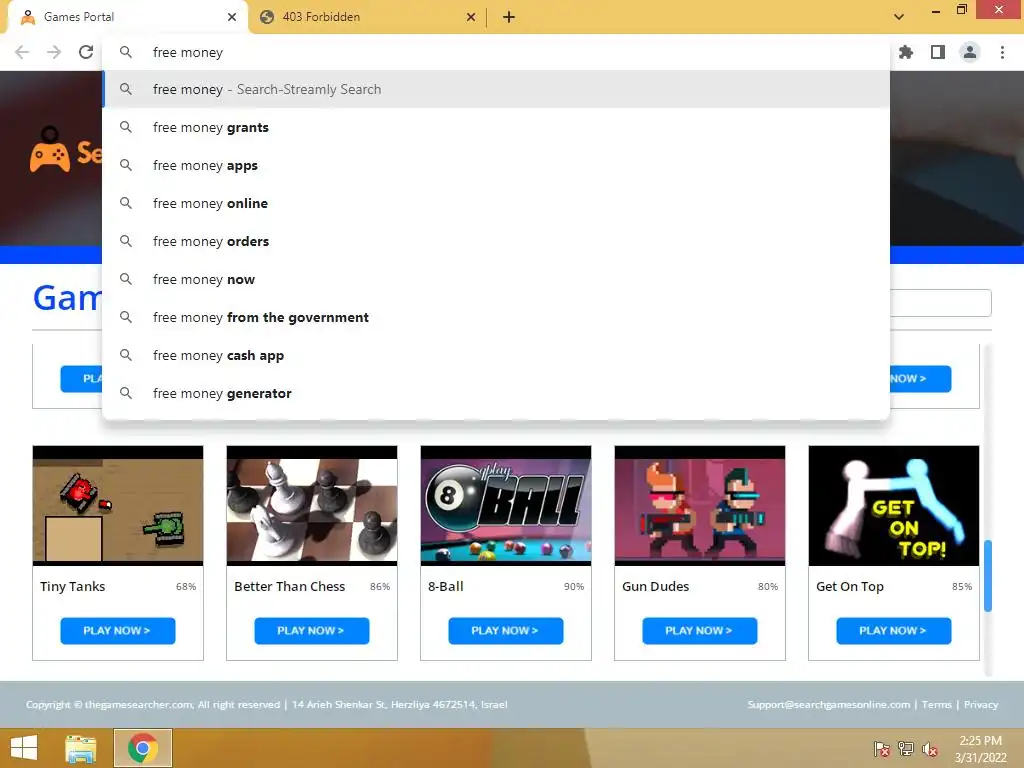Click magnifier icon beside 'free money grants'
Image resolution: width=1024 pixels, height=768 pixels.
click(x=126, y=127)
